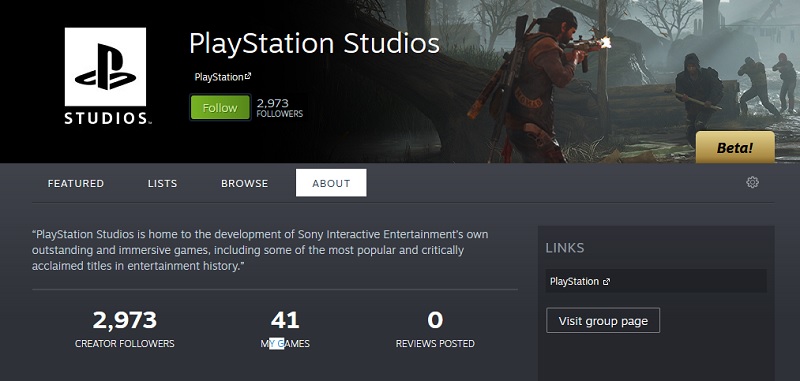Follow PlayStation Studios with the green button

220,108
